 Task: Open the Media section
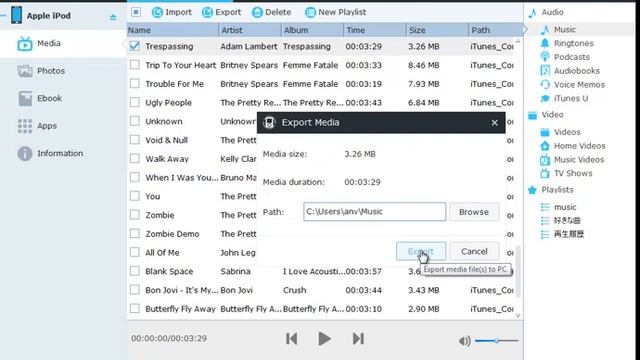coord(63,43)
